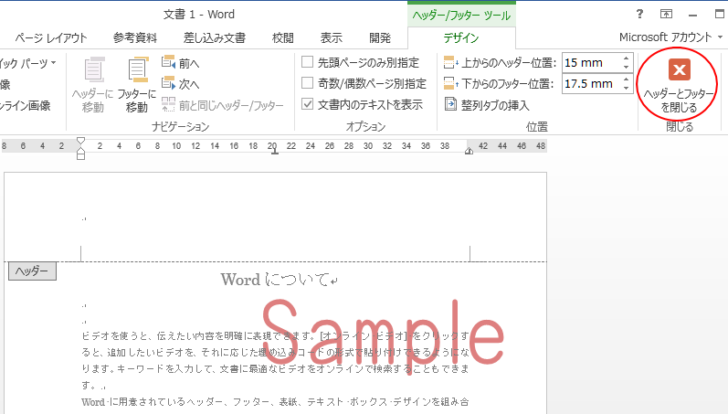This screenshot has height=414, width=728.
Task: Decrease header position from top value
Action: [x=626, y=67]
